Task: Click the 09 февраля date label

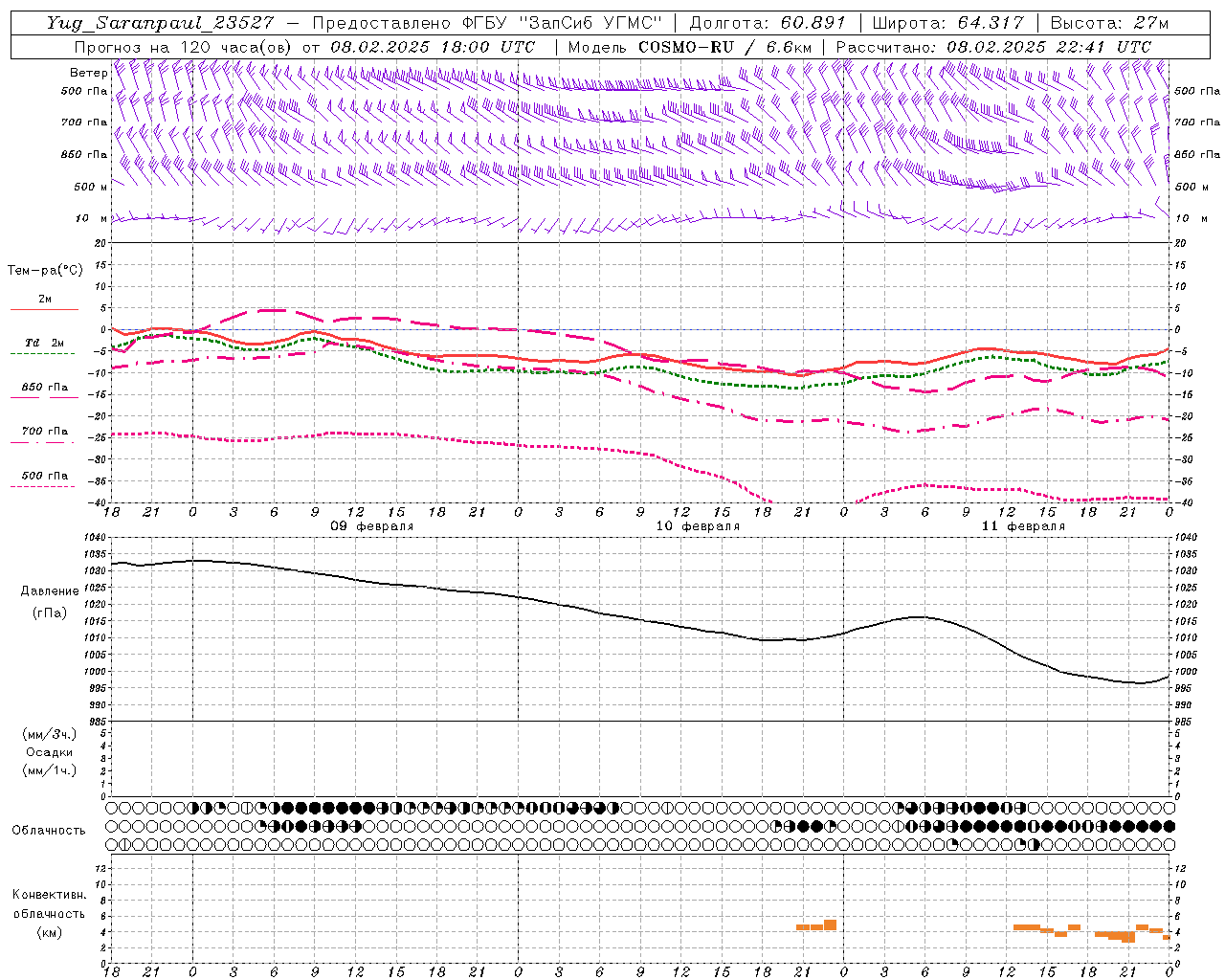Action: pyautogui.click(x=372, y=526)
